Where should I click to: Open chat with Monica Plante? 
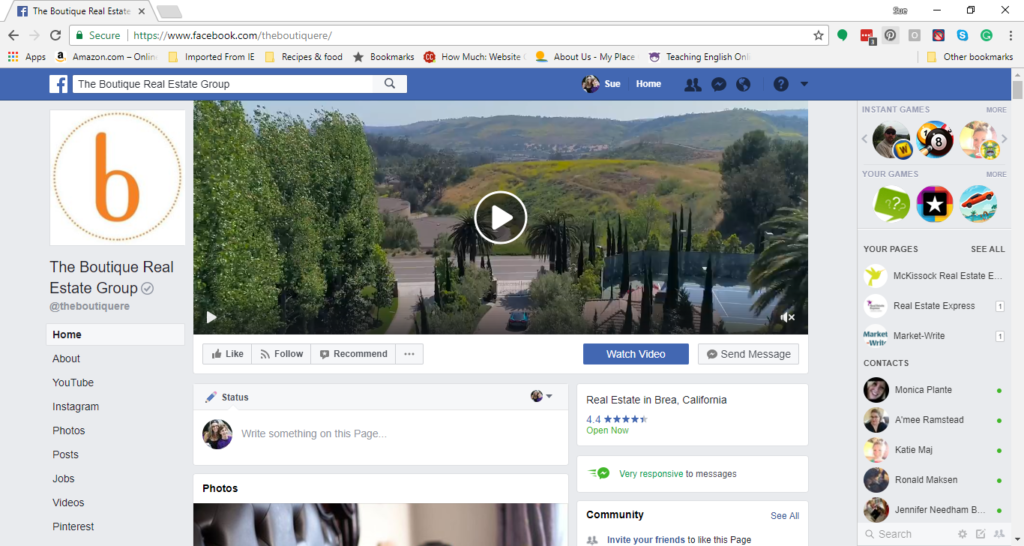pyautogui.click(x=934, y=390)
